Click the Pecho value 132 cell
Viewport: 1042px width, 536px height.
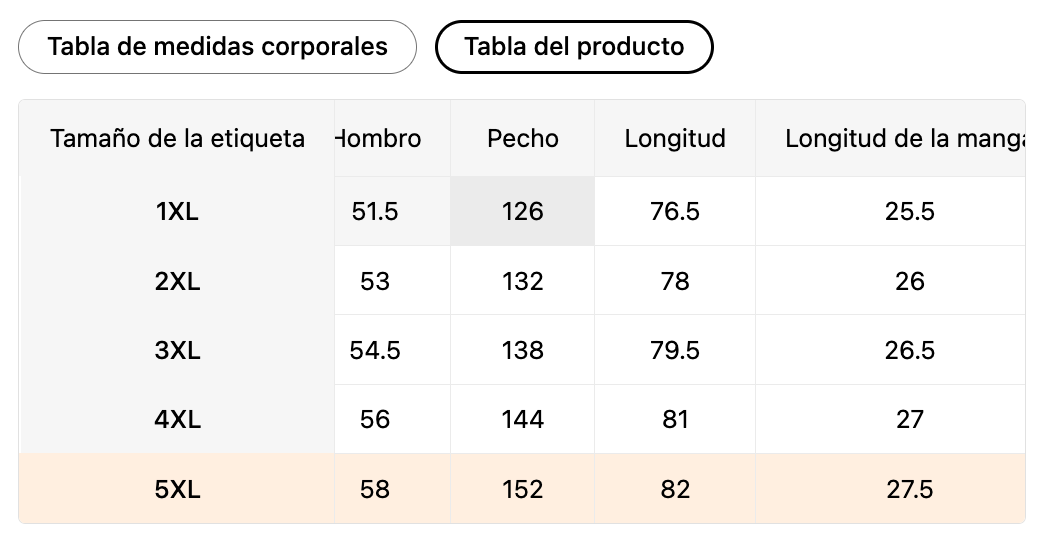pyautogui.click(x=523, y=281)
